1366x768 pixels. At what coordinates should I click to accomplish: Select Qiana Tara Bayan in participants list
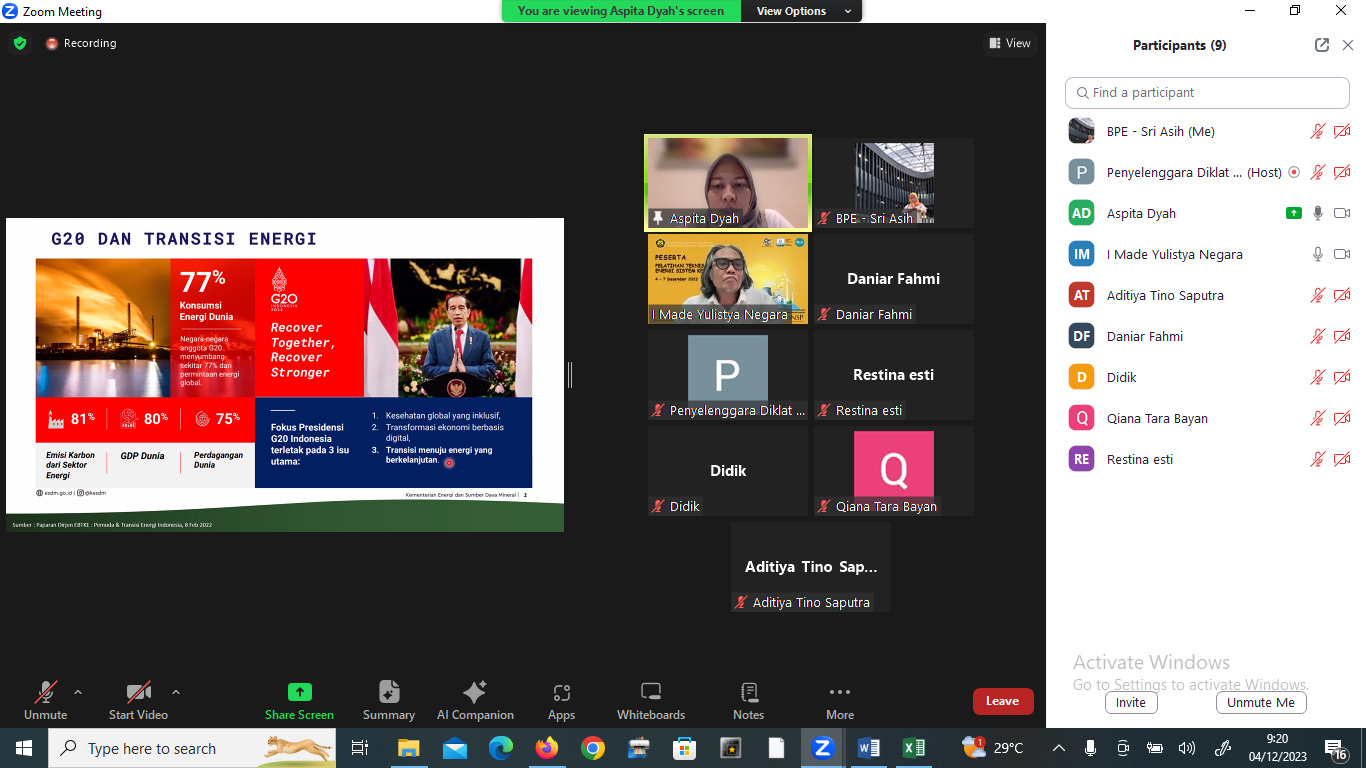[1209, 418]
